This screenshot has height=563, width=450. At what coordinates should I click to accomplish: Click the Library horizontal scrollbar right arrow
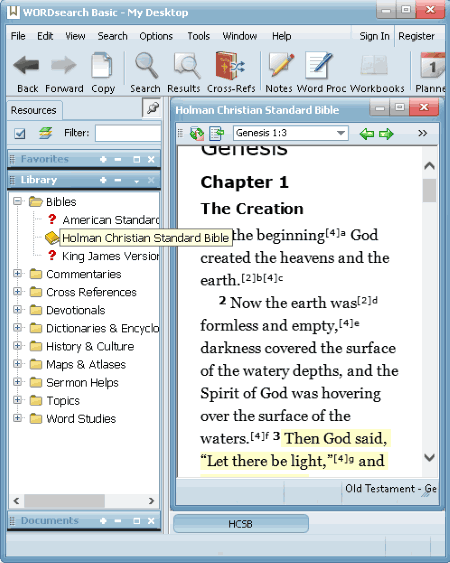[x=151, y=501]
